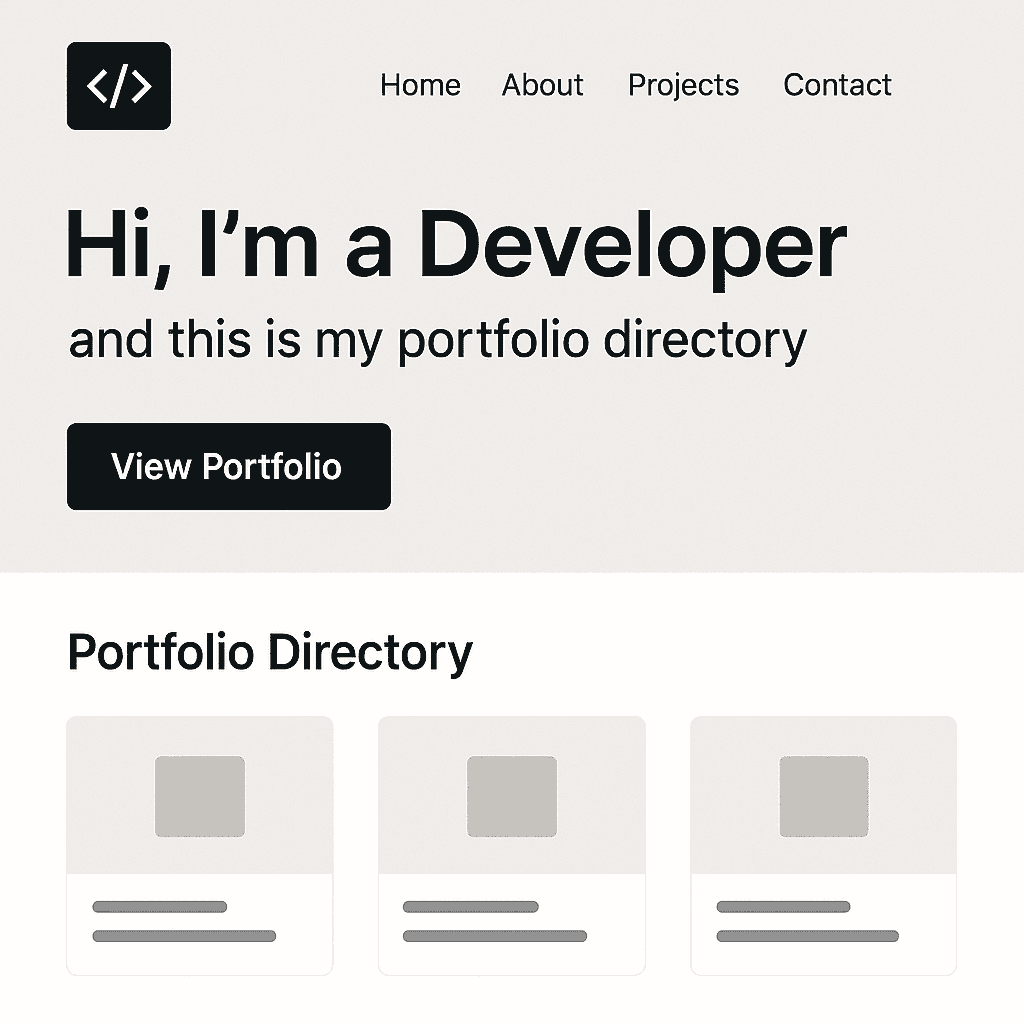Select the Projects menu entry
The width and height of the screenshot is (1024, 1024).
click(x=683, y=86)
